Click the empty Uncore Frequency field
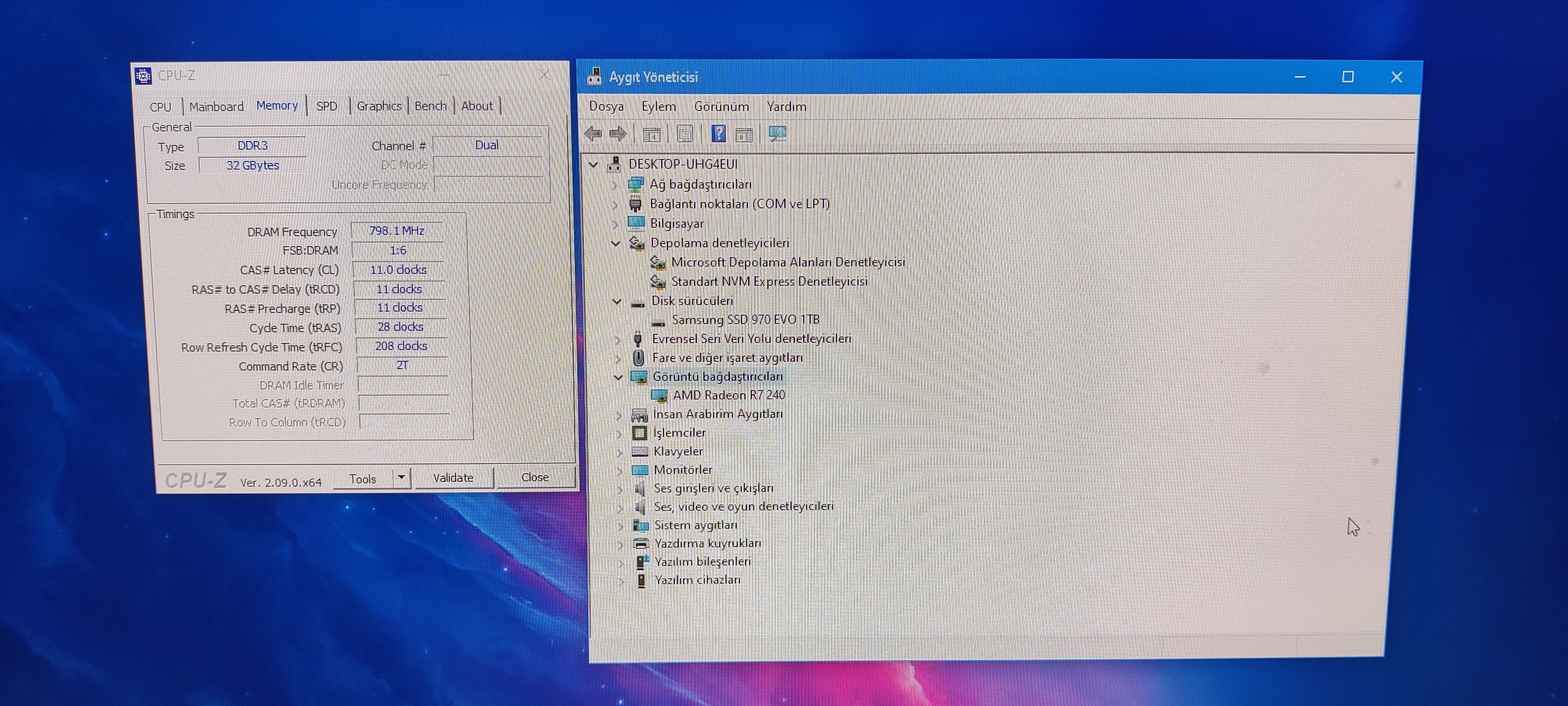This screenshot has height=706, width=1568. click(489, 185)
